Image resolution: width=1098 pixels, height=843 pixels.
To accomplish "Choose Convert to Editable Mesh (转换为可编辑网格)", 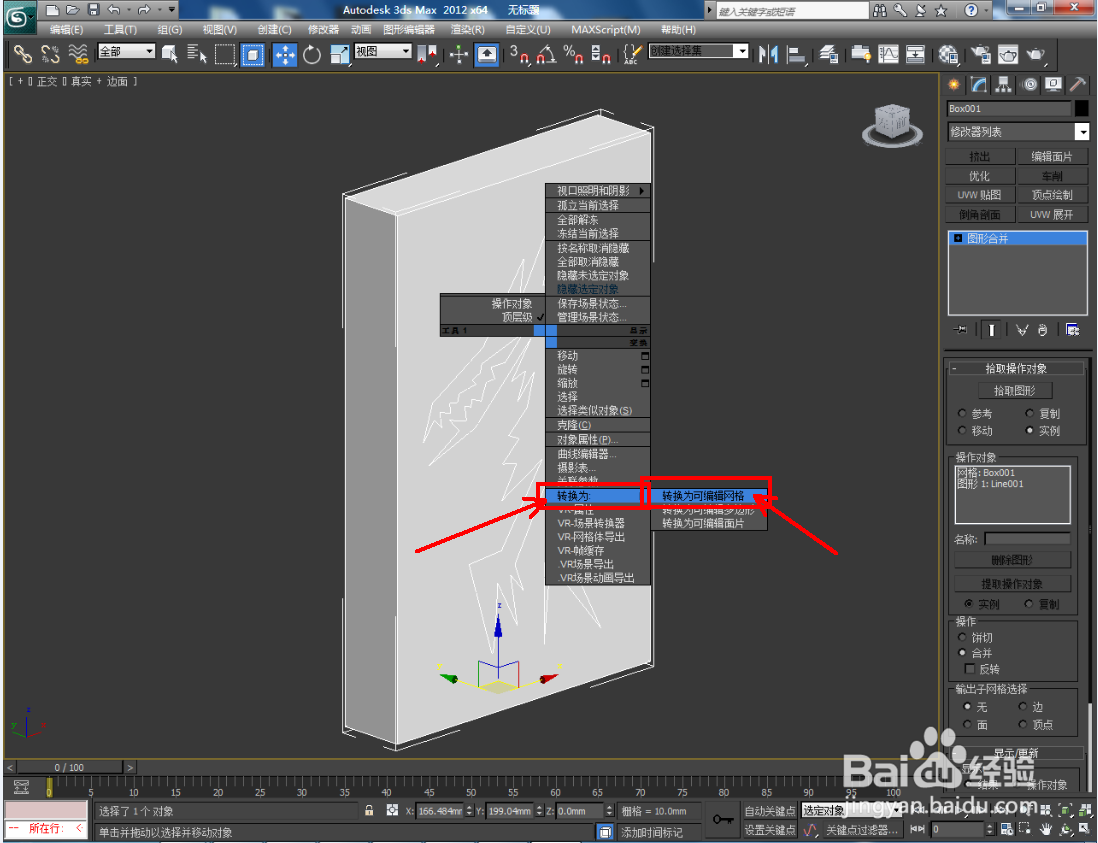I will coord(709,496).
